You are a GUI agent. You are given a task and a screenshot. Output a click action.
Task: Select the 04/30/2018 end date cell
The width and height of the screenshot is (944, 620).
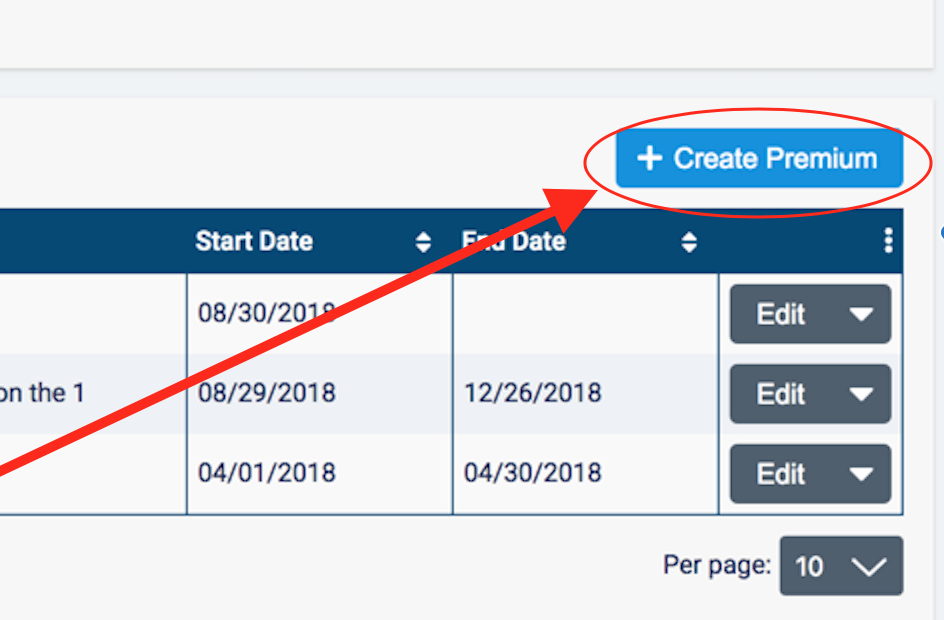pos(532,472)
